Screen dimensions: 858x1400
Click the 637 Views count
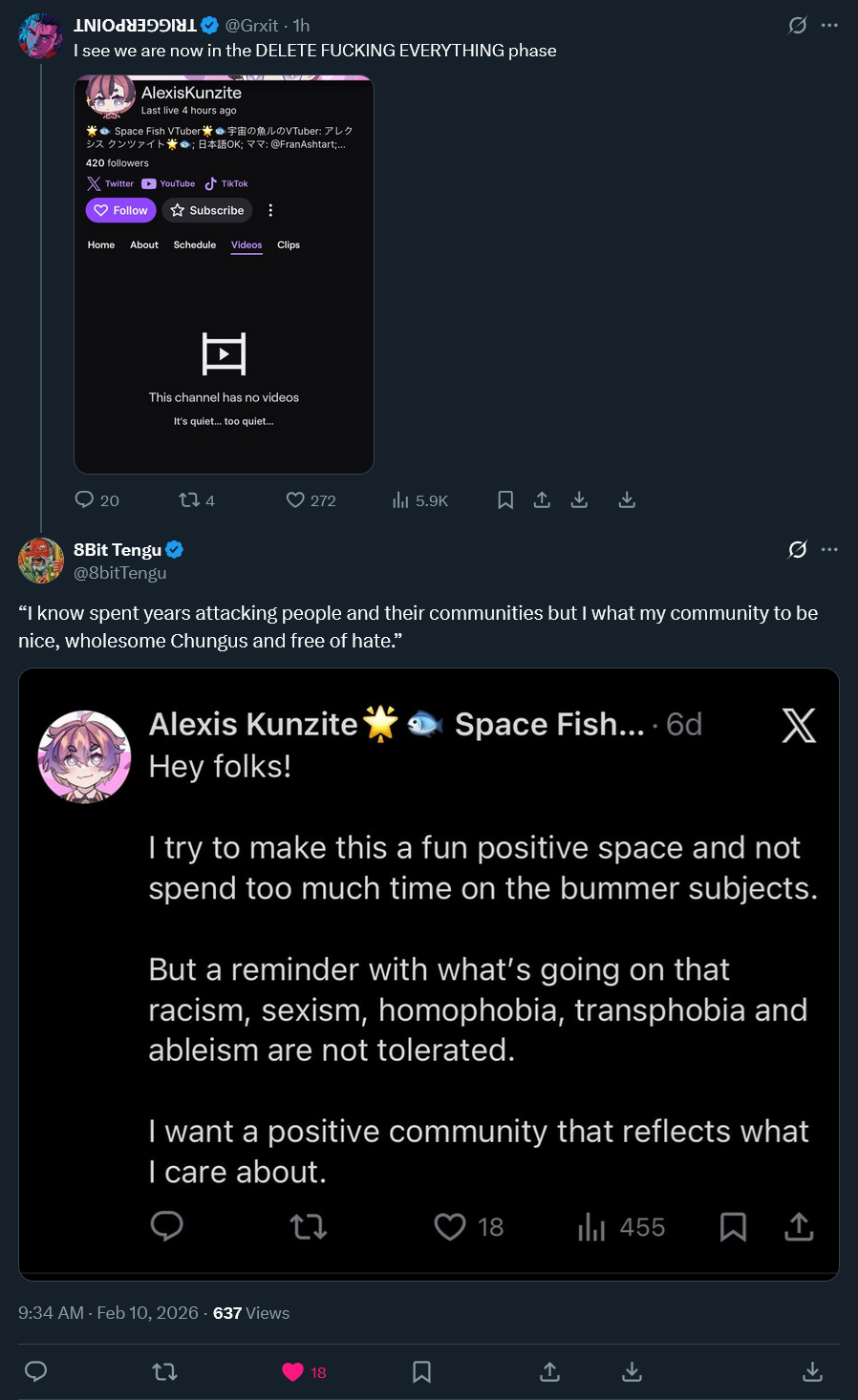tap(251, 1313)
